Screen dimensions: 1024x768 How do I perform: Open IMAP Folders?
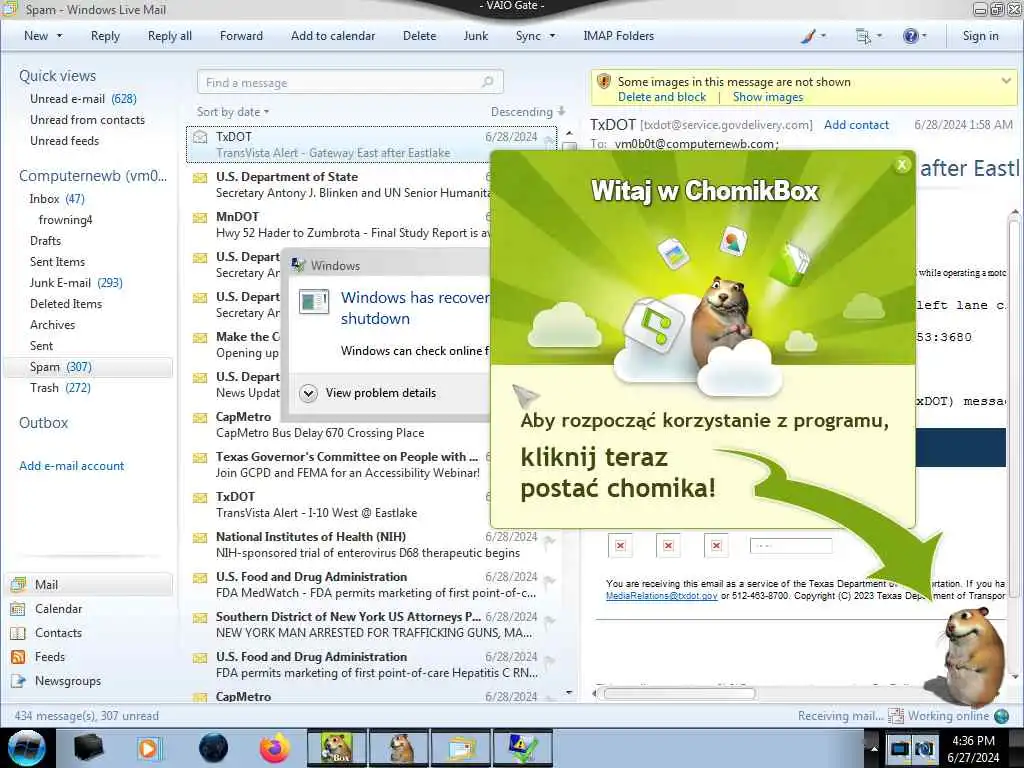pos(618,36)
